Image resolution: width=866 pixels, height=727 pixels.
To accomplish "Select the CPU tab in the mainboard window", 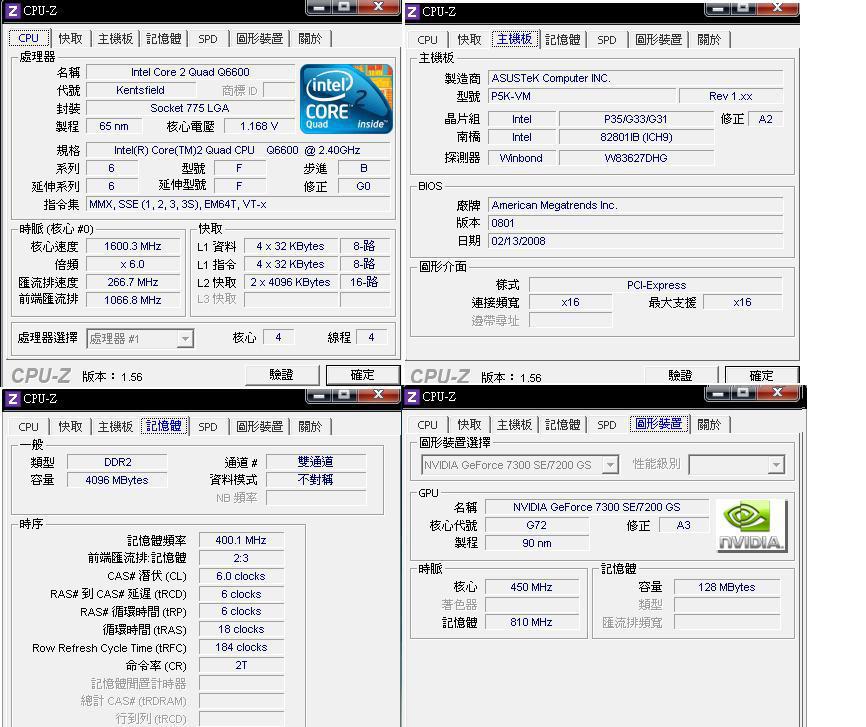I will [x=427, y=40].
